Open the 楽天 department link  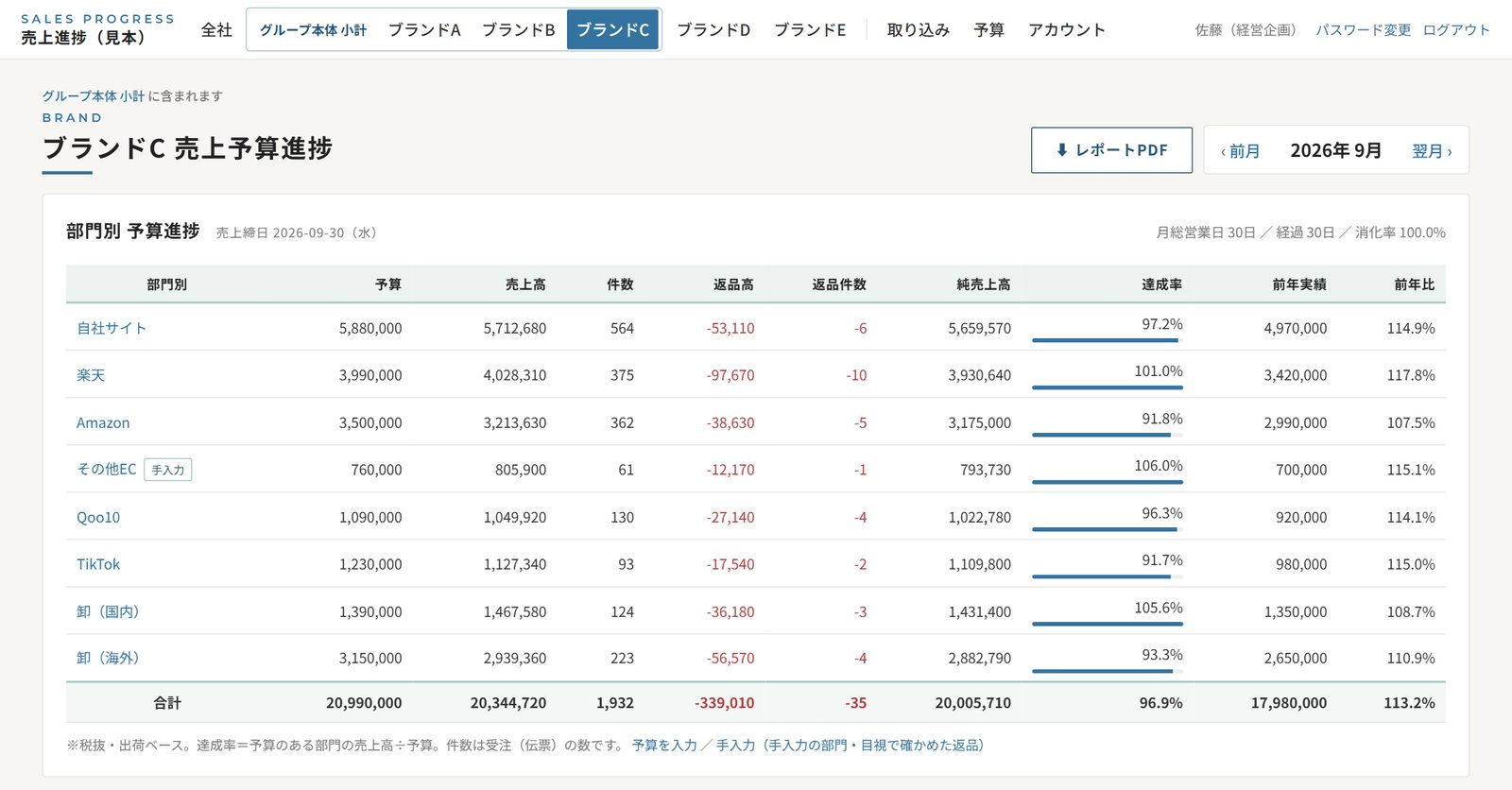click(x=91, y=375)
